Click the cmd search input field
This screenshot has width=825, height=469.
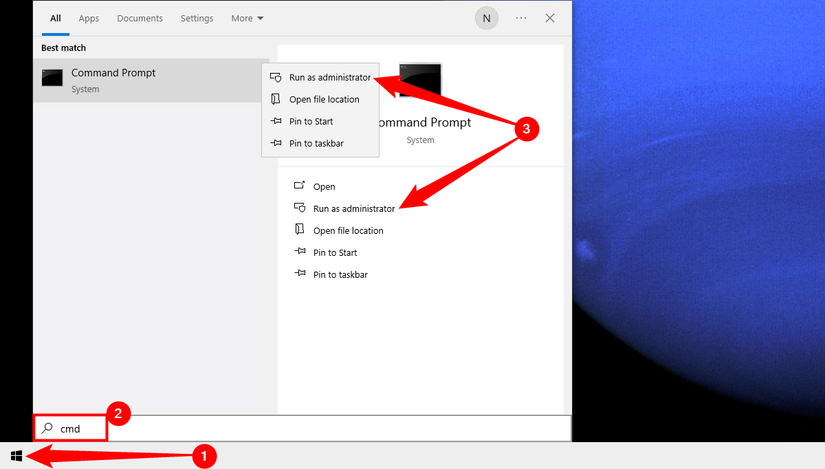(x=300, y=428)
